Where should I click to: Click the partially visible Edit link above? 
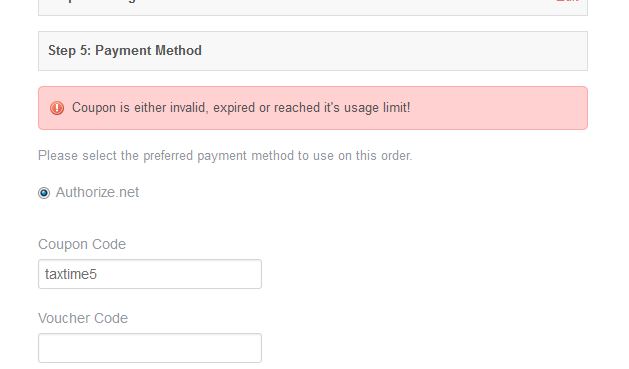click(x=567, y=1)
